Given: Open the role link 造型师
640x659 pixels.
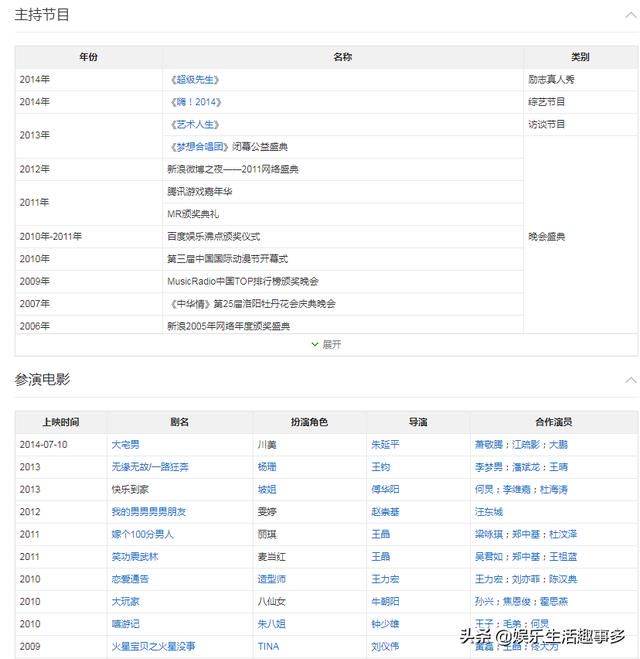Looking at the screenshot, I should (271, 579).
